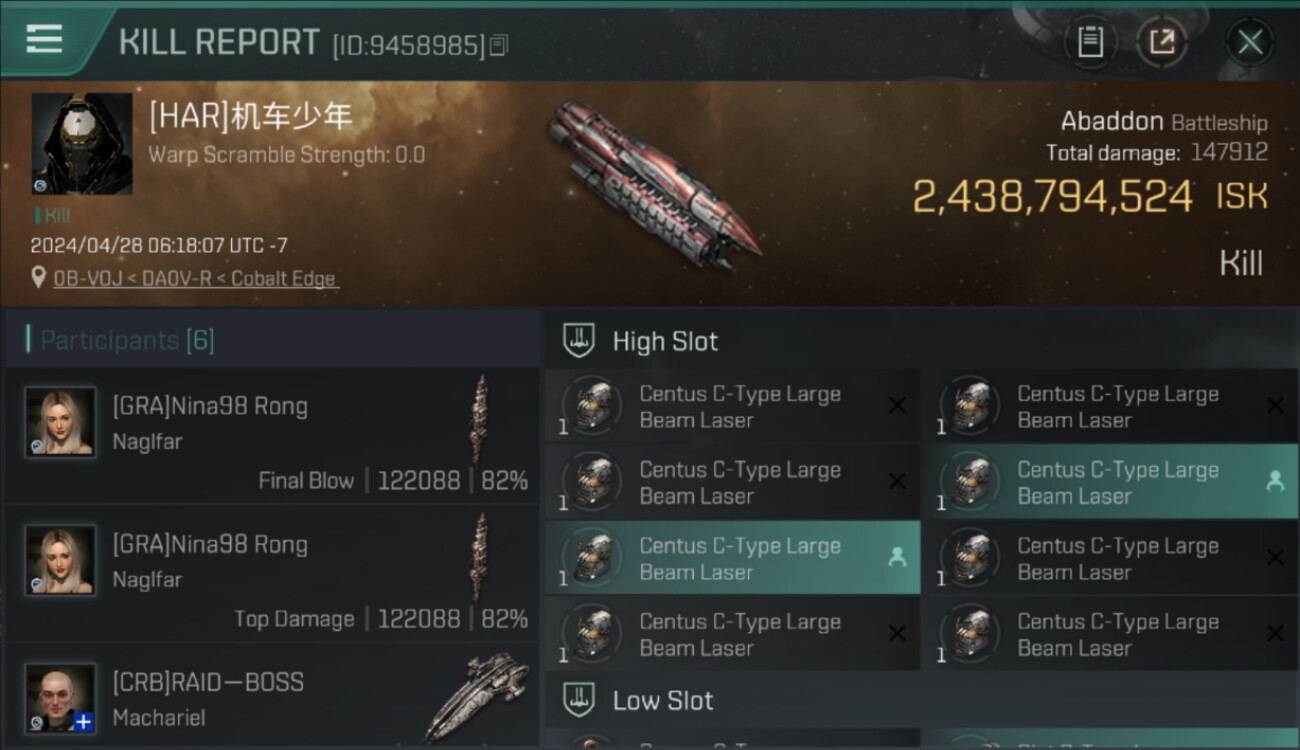Image resolution: width=1300 pixels, height=750 pixels.
Task: Click the RAID-BOSS pilot portrait
Action: click(x=61, y=698)
